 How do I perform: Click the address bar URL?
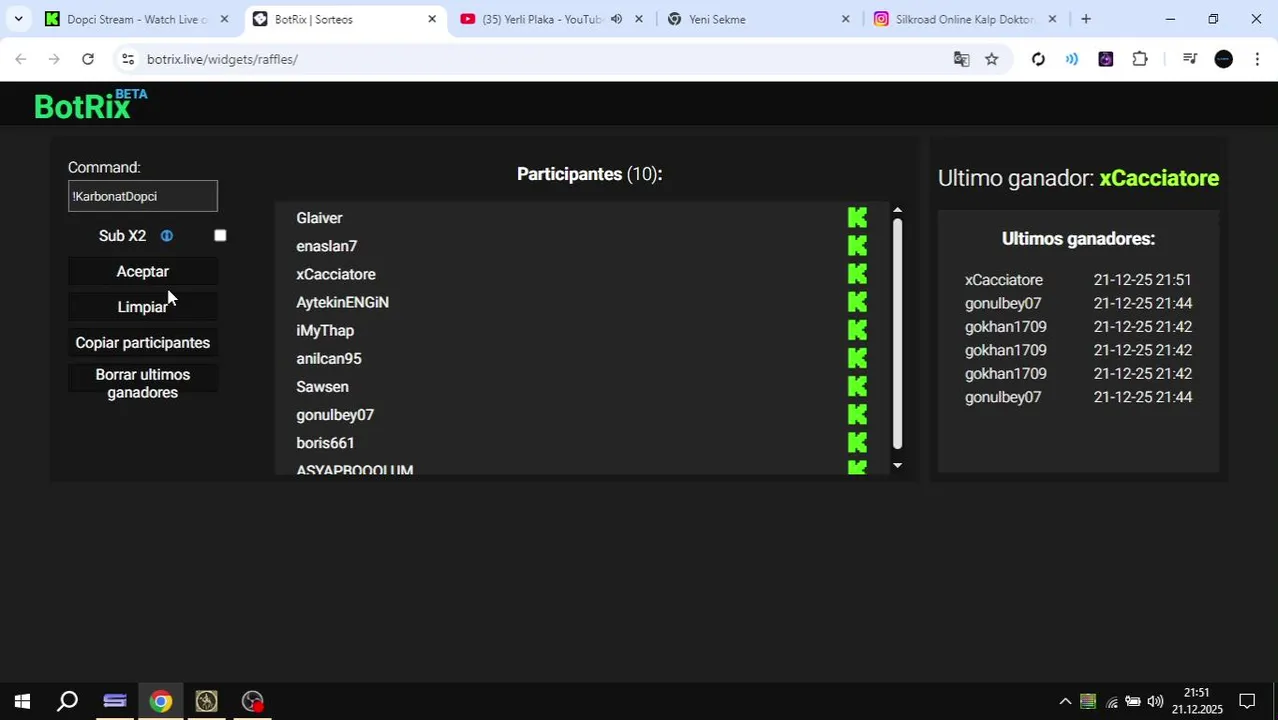(x=222, y=59)
